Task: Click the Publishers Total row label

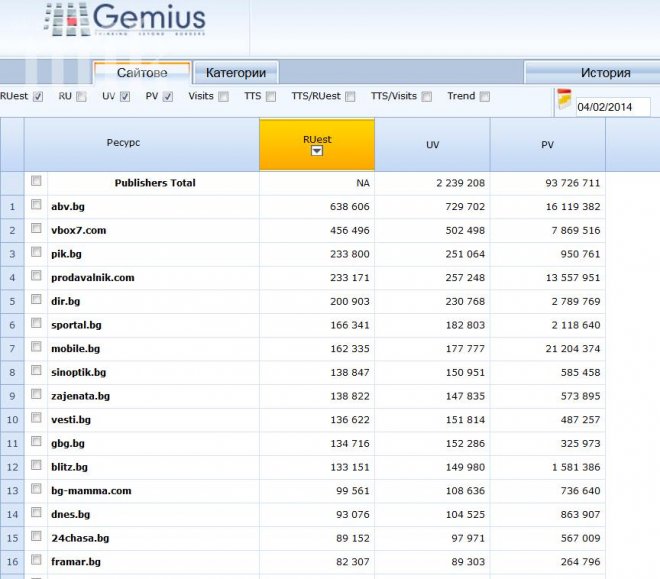Action: [x=155, y=183]
